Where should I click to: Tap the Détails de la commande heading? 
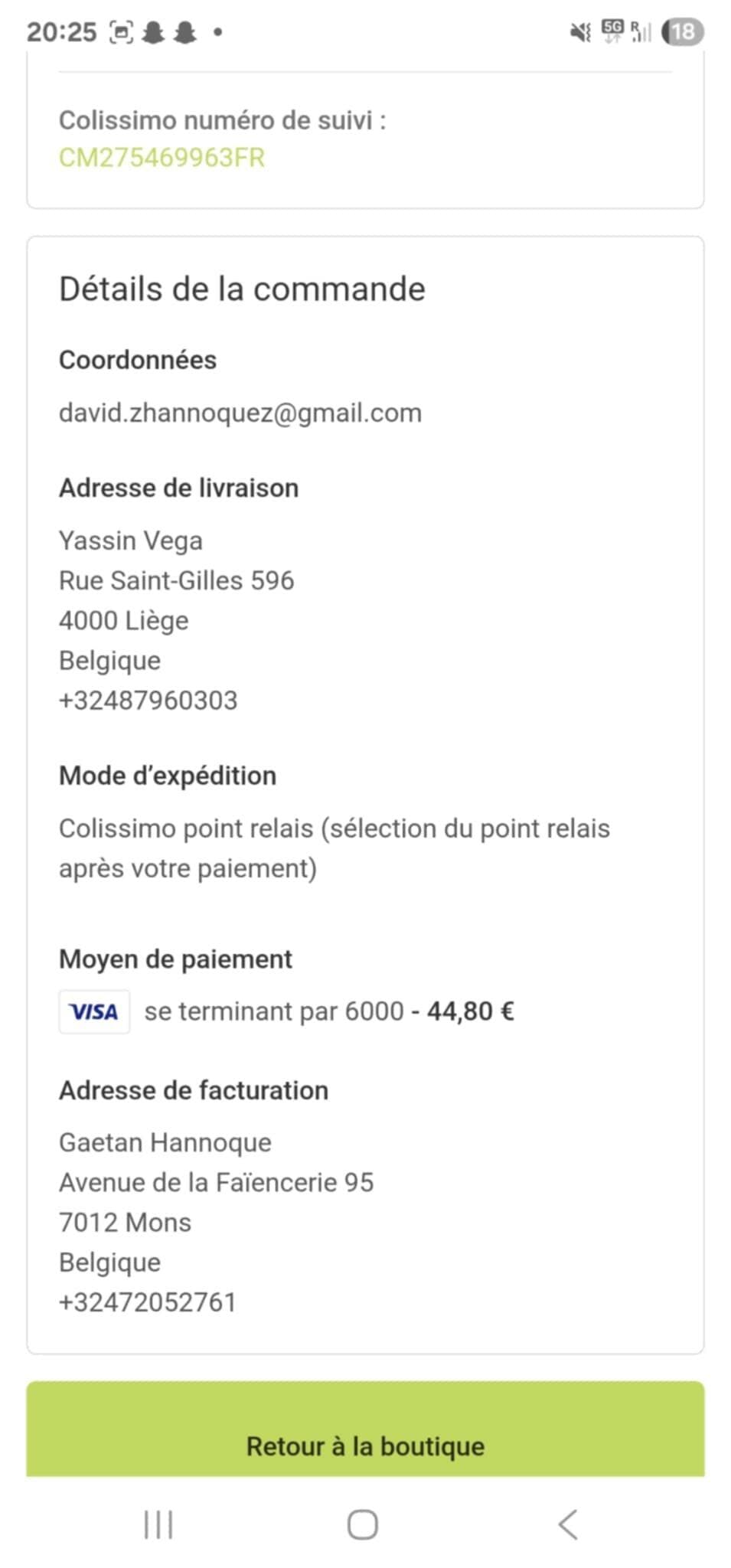242,289
